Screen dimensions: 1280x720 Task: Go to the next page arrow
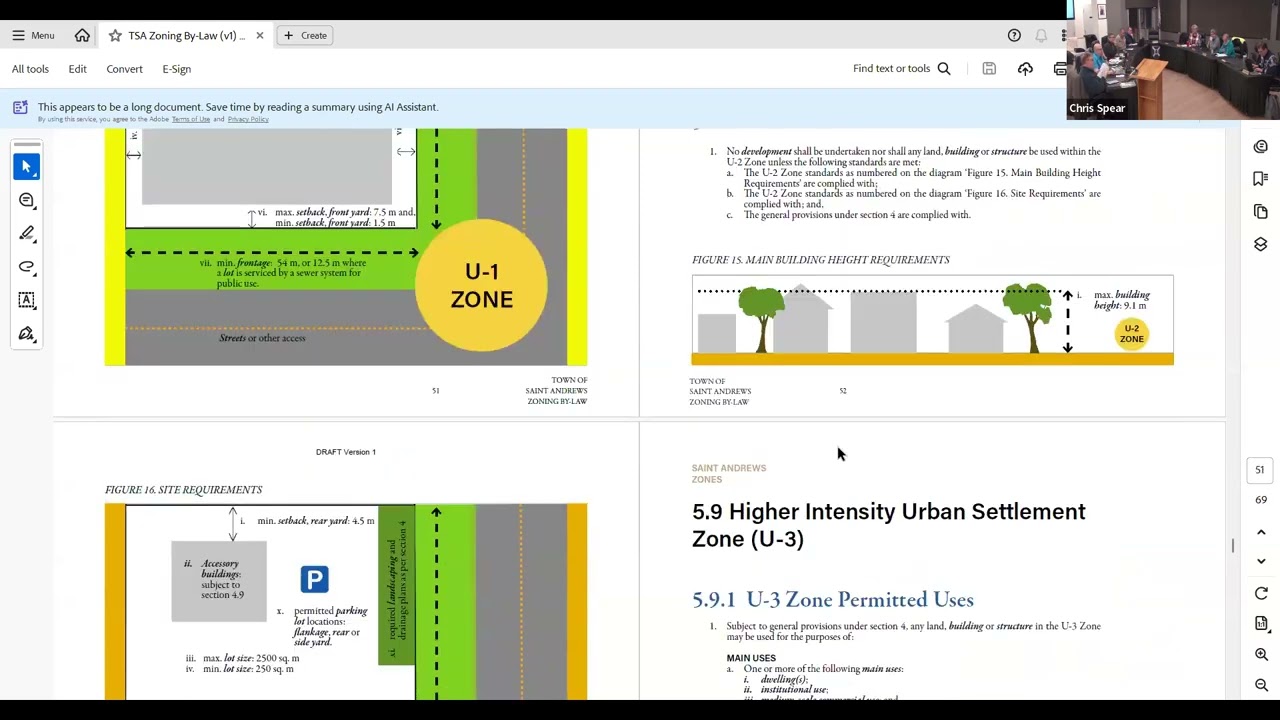(x=1261, y=561)
